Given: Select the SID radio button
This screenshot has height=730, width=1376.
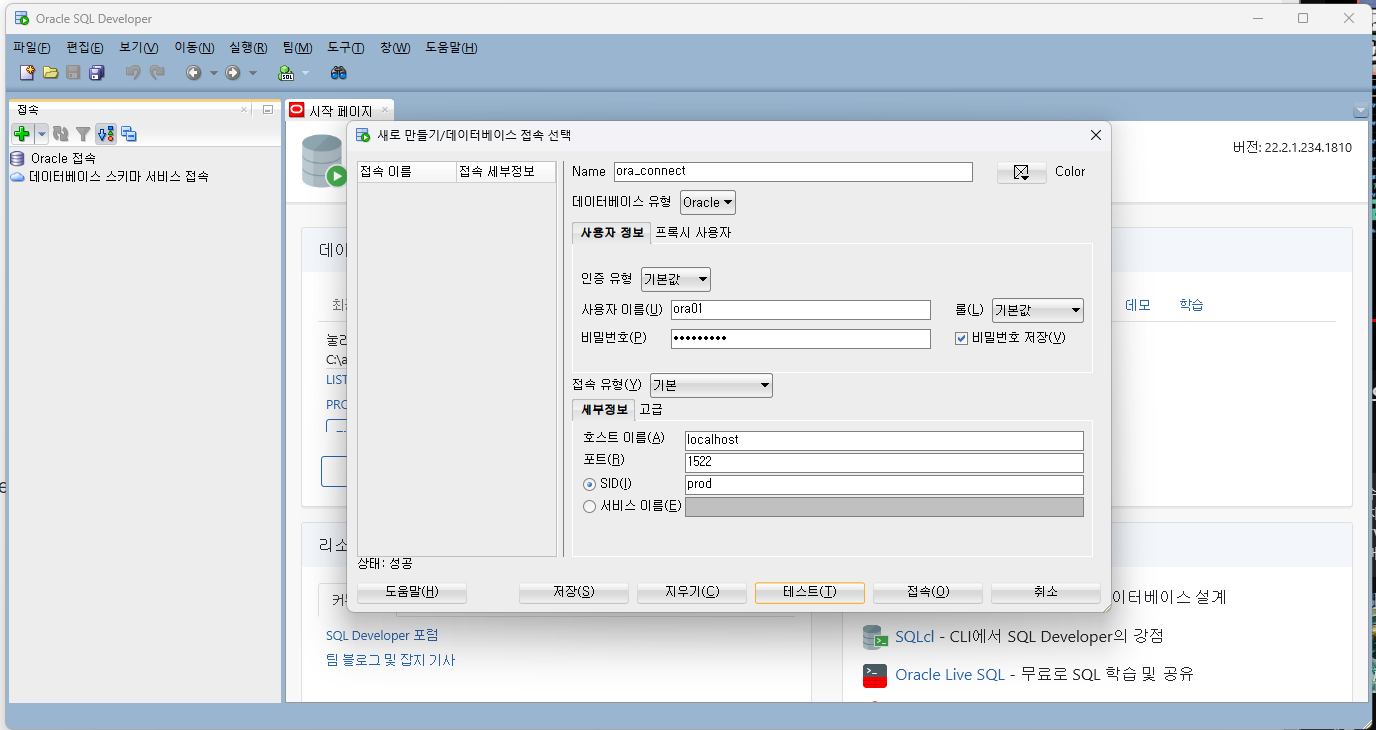Looking at the screenshot, I should [x=589, y=484].
